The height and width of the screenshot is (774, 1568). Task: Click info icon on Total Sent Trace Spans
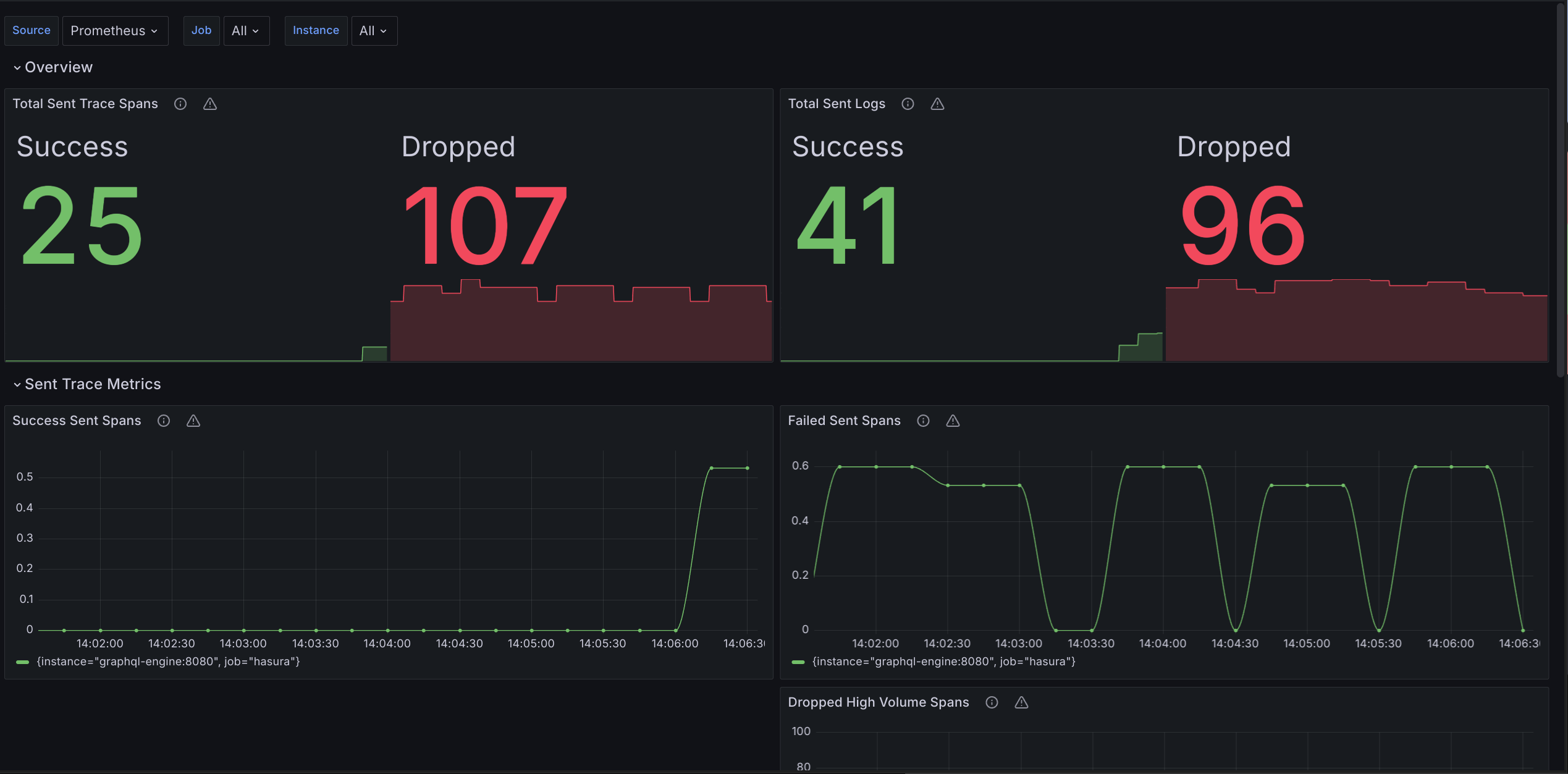(x=180, y=104)
